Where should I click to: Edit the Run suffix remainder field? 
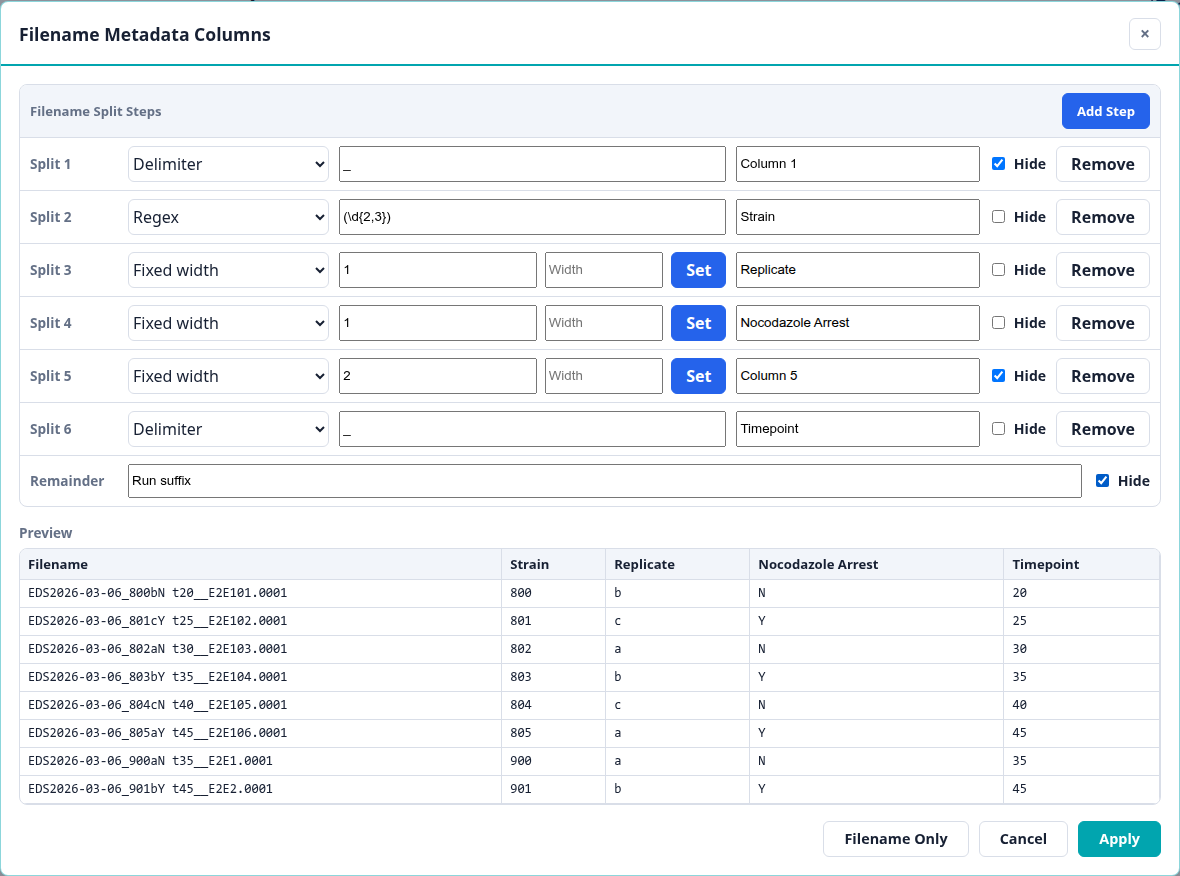(x=604, y=481)
